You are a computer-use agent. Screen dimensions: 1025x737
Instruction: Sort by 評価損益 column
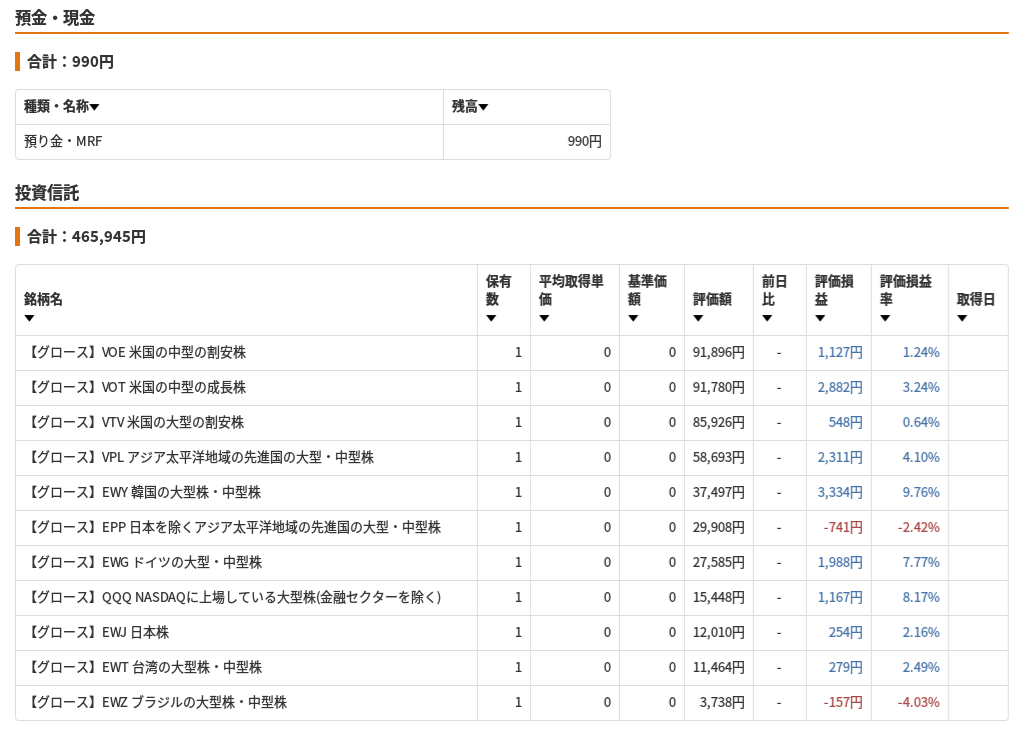tap(820, 317)
